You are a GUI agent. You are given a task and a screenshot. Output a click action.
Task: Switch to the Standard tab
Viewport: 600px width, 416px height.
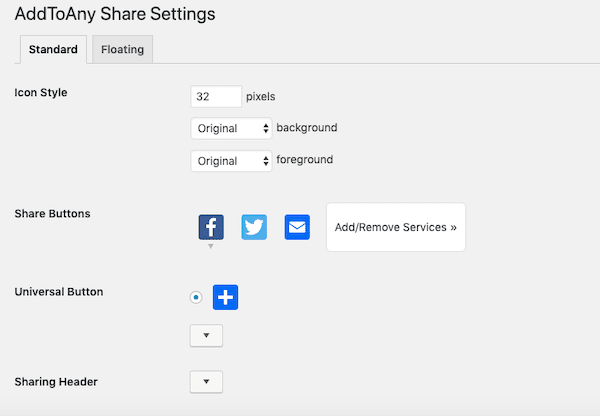tap(53, 49)
